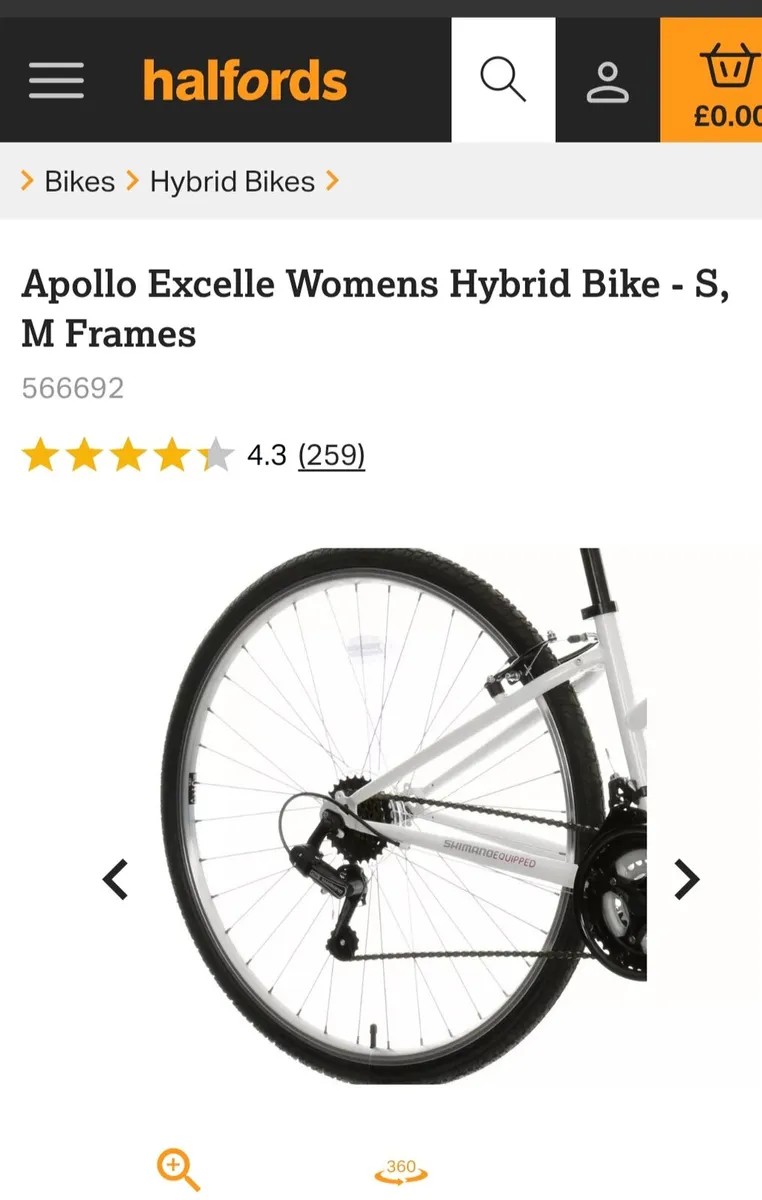Image resolution: width=762 pixels, height=1200 pixels.
Task: Show the previous product image
Action: (116, 880)
